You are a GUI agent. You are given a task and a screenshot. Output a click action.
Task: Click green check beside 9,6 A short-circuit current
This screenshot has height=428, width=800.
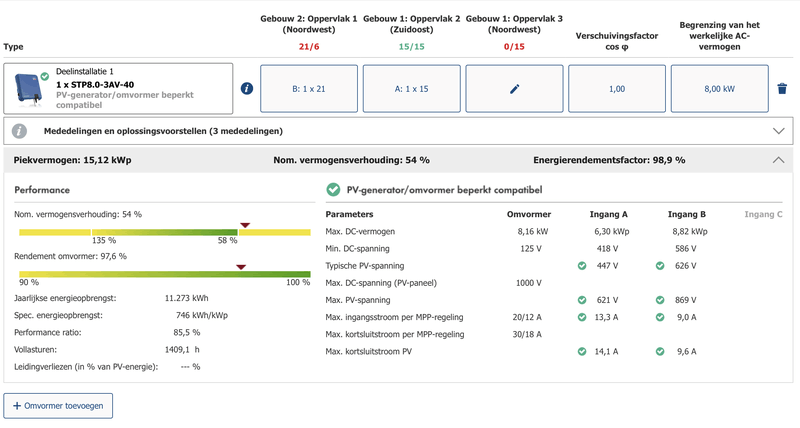click(660, 352)
